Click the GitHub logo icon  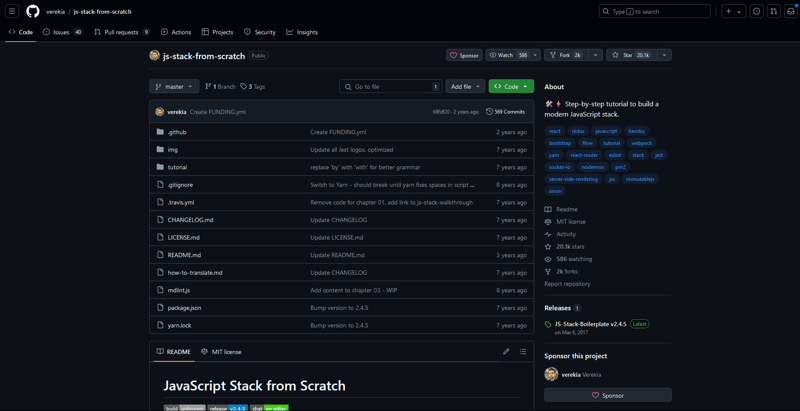tap(33, 11)
